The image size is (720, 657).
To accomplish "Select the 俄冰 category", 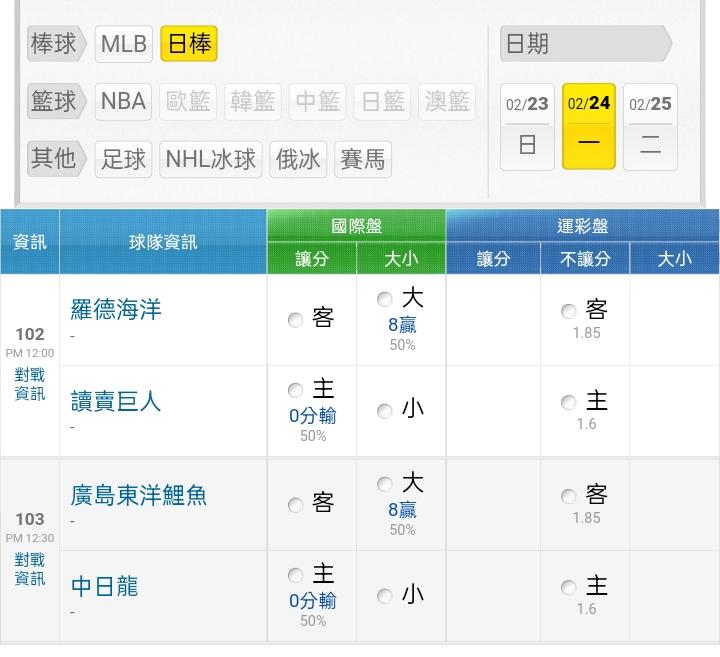I will point(298,159).
